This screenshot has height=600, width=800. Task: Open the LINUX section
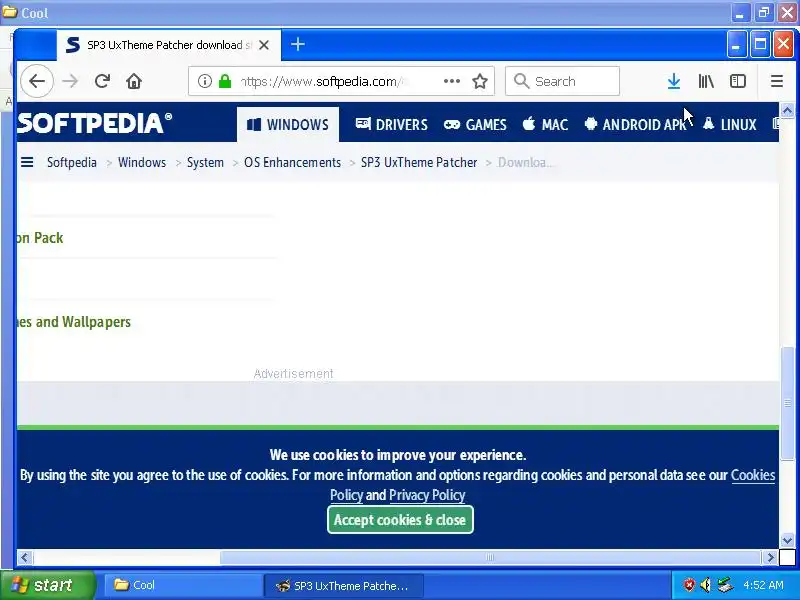(x=729, y=124)
